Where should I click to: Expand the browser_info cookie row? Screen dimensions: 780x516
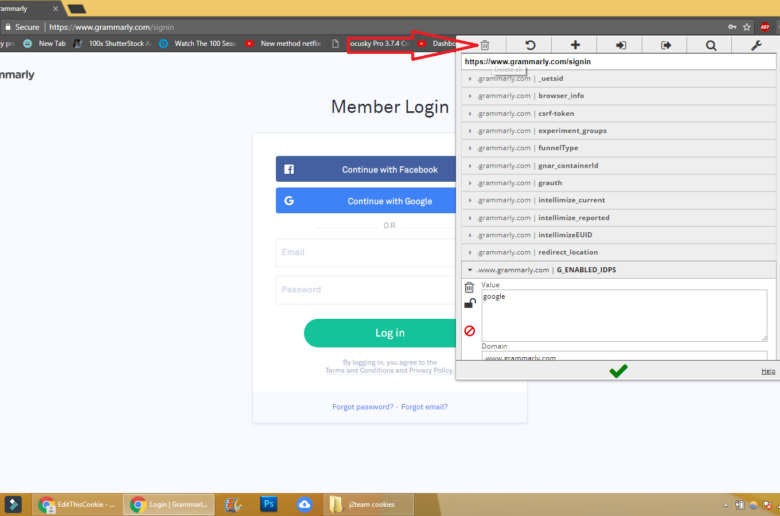click(618, 96)
